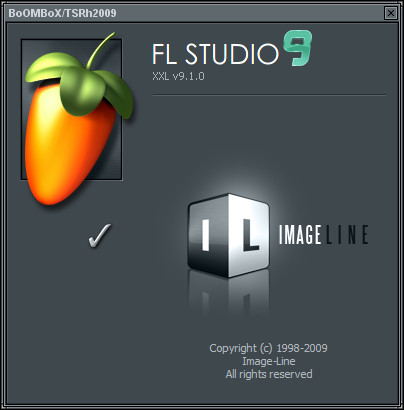Viewport: 404px width, 410px height.
Task: Click the XXL v9.1.0 version label
Action: click(178, 76)
